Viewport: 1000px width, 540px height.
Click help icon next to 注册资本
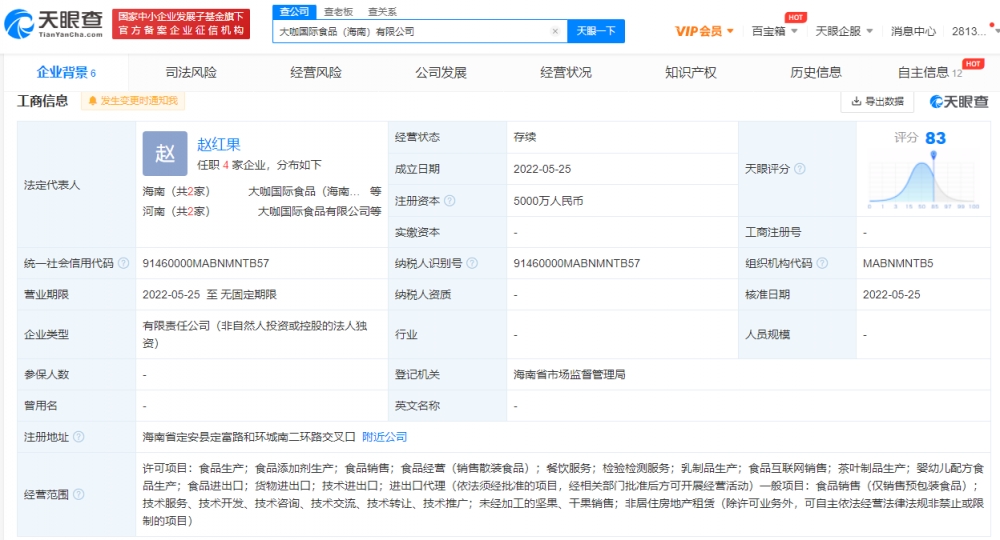point(450,201)
